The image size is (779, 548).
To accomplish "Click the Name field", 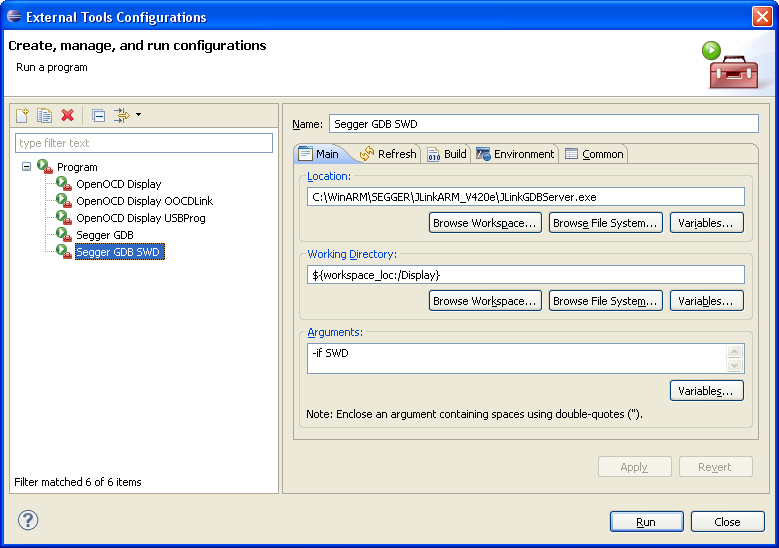I will [x=544, y=124].
